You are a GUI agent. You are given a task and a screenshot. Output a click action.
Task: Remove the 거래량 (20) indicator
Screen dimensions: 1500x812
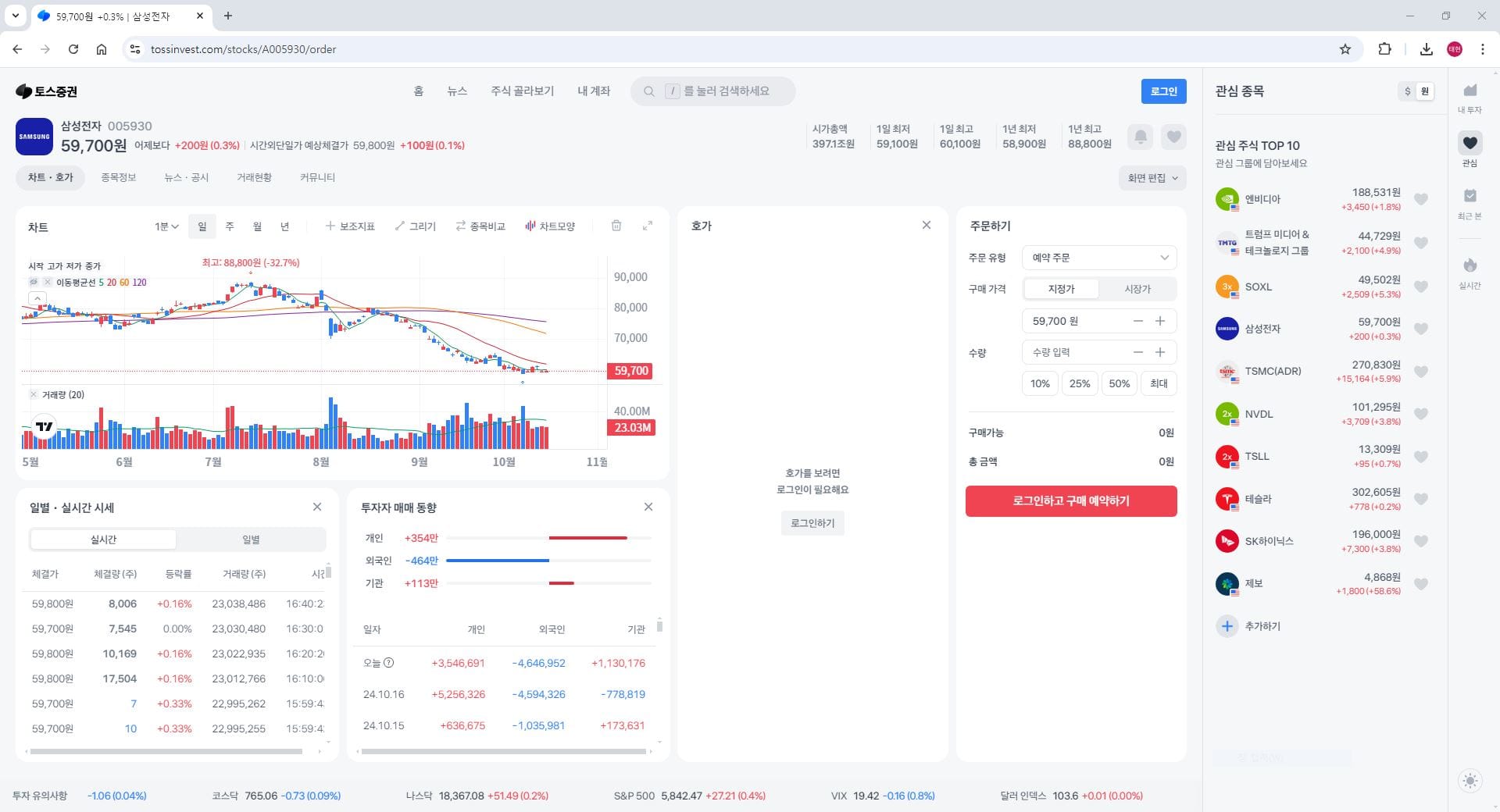(34, 395)
